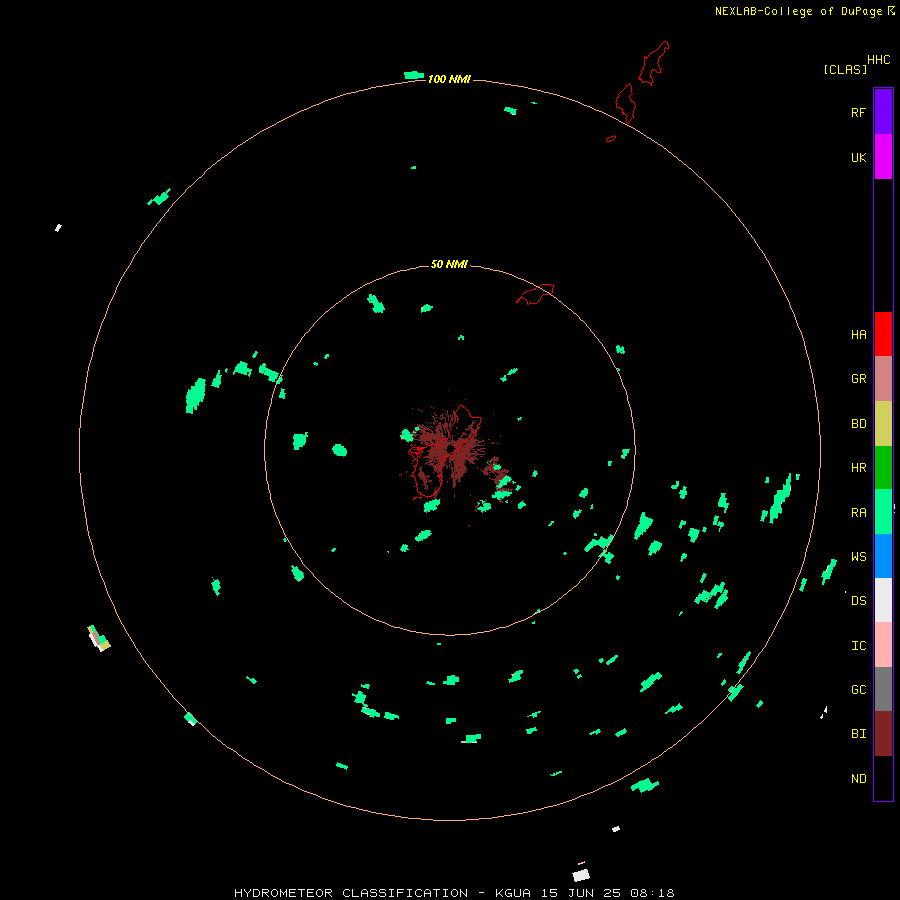
Task: Click the DS legend label
Action: coord(858,601)
